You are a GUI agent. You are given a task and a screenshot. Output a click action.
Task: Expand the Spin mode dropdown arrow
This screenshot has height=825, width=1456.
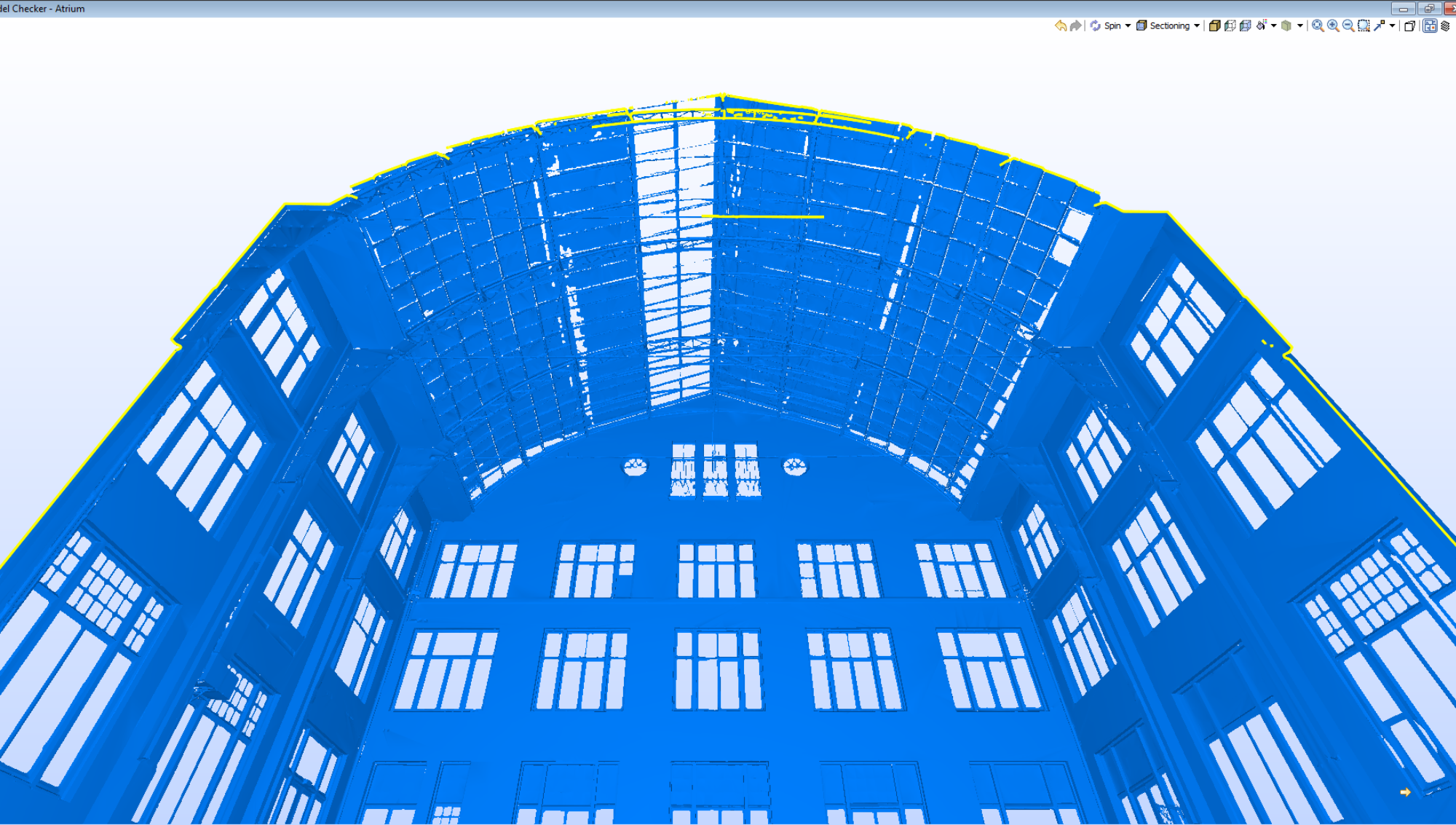[1128, 25]
